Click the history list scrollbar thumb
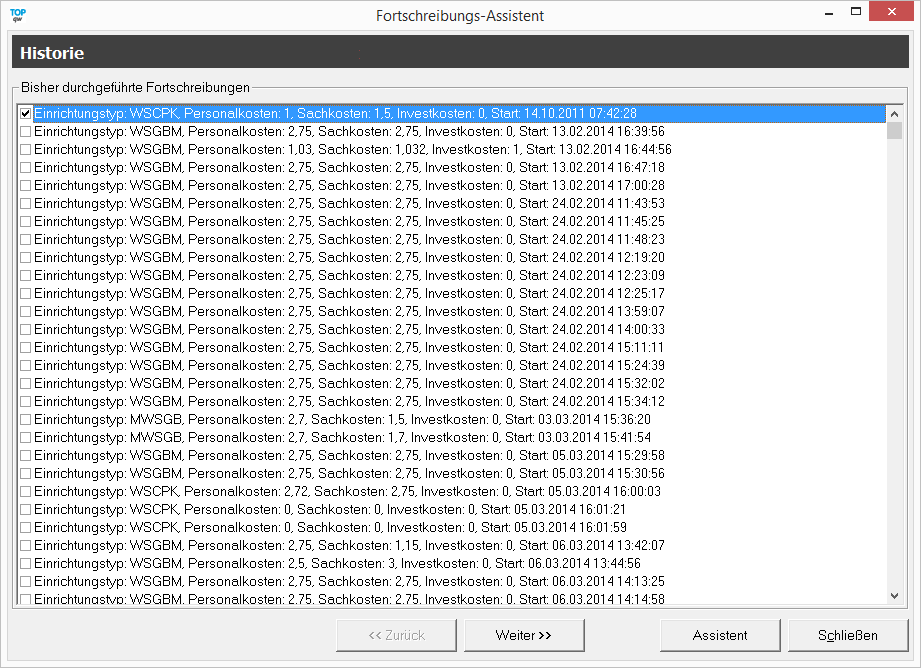Viewport: 921px width, 668px height. pos(894,130)
